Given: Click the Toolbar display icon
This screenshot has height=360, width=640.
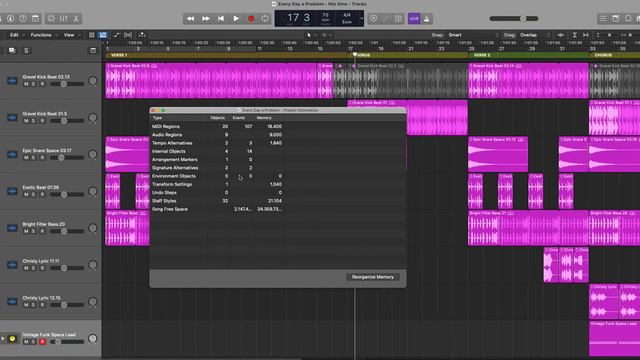Looking at the screenshot, I should point(36,19).
